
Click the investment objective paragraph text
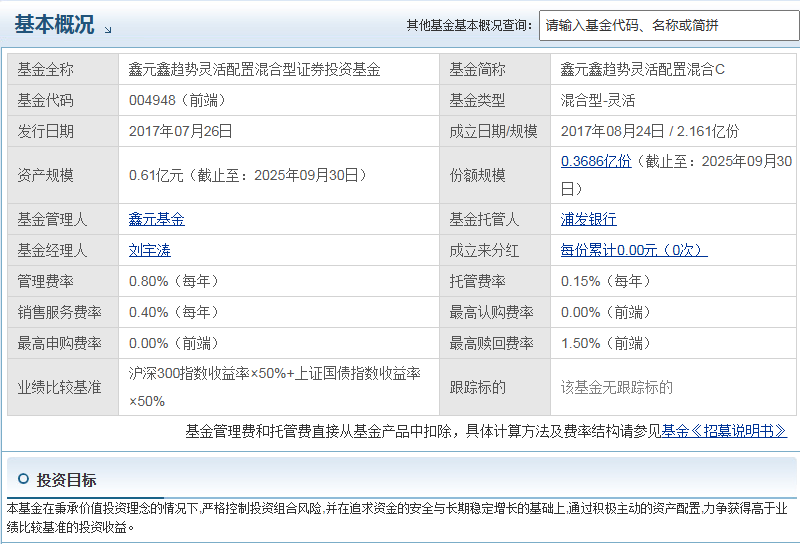click(x=397, y=517)
